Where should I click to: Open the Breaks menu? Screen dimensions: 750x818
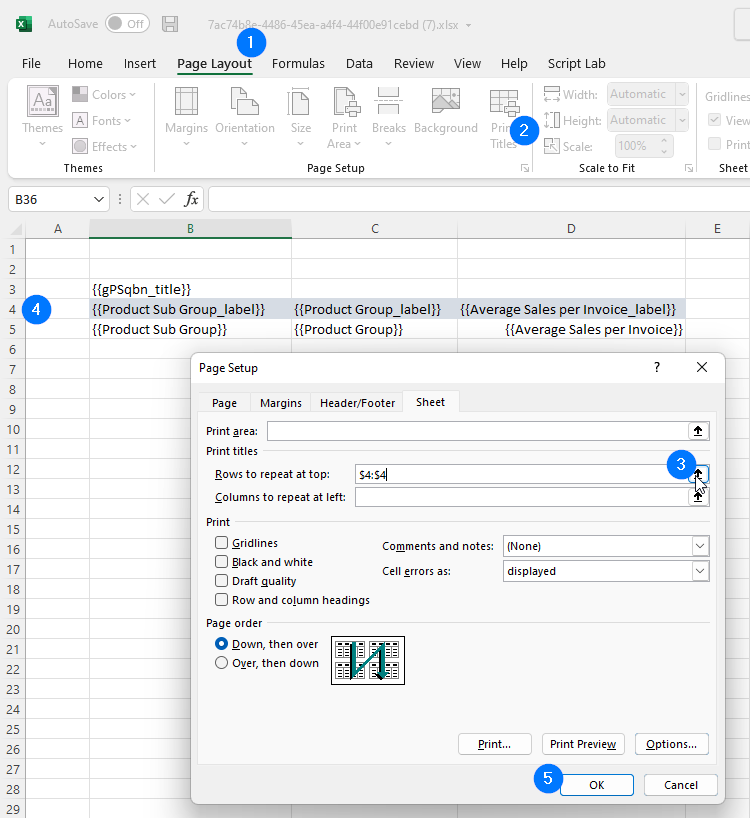click(389, 116)
